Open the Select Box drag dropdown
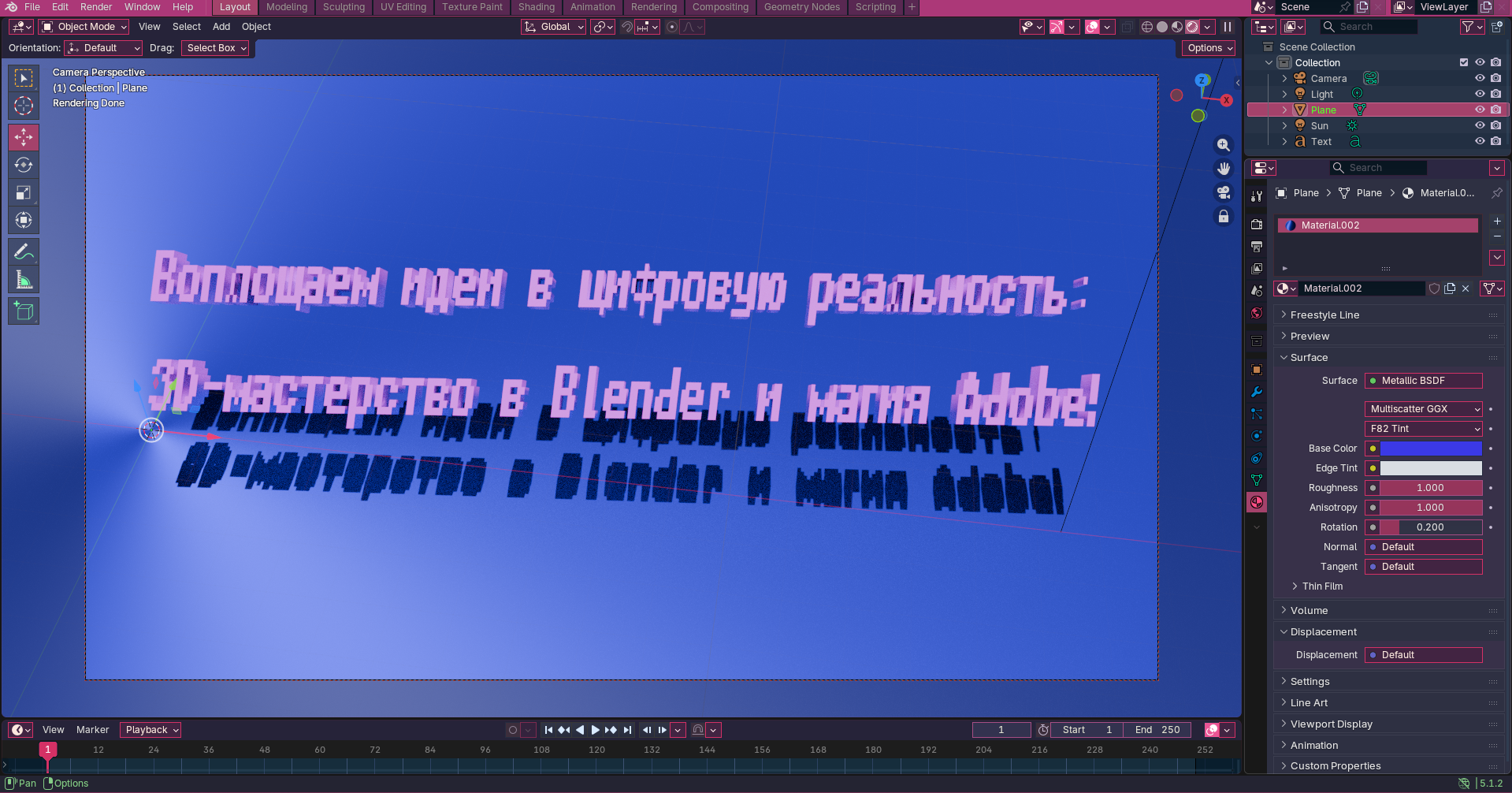Image resolution: width=1512 pixels, height=793 pixels. tap(215, 48)
